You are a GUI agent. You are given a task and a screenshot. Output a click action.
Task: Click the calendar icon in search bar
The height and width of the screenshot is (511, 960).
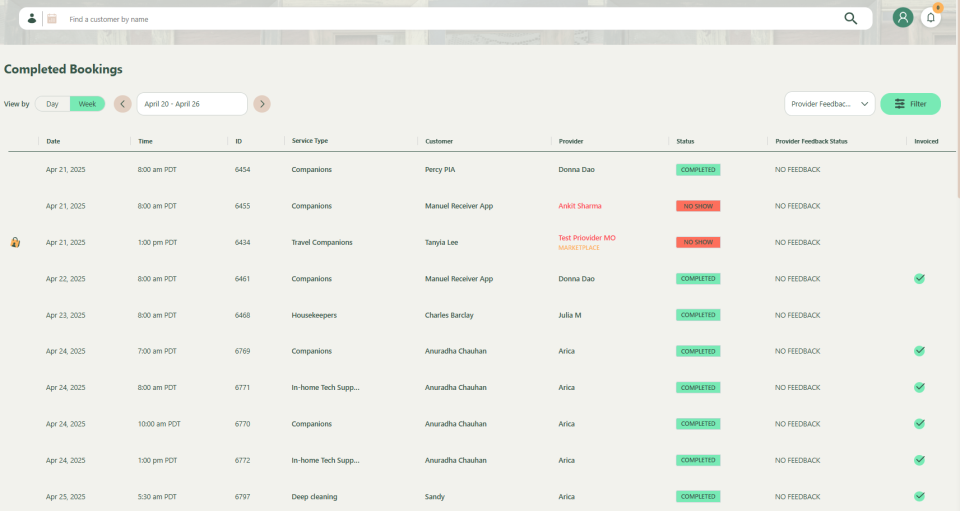[52, 18]
